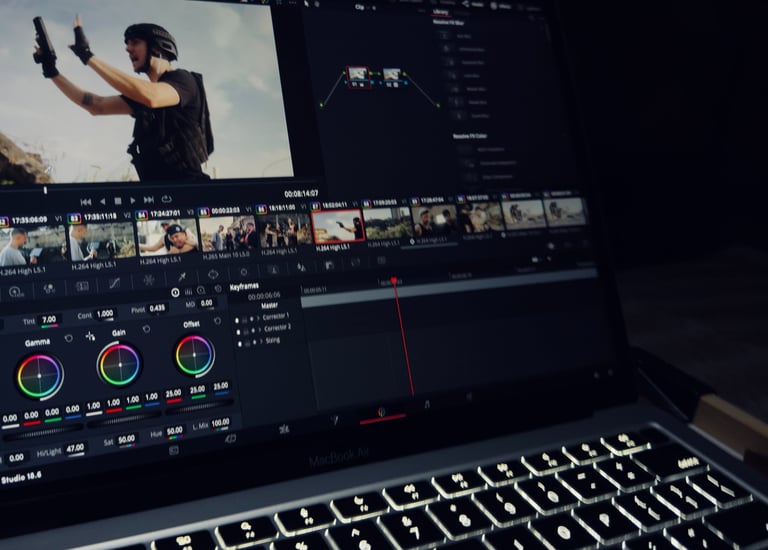Select clip thumbnail 05 labeled H.265 Main 10

click(228, 234)
